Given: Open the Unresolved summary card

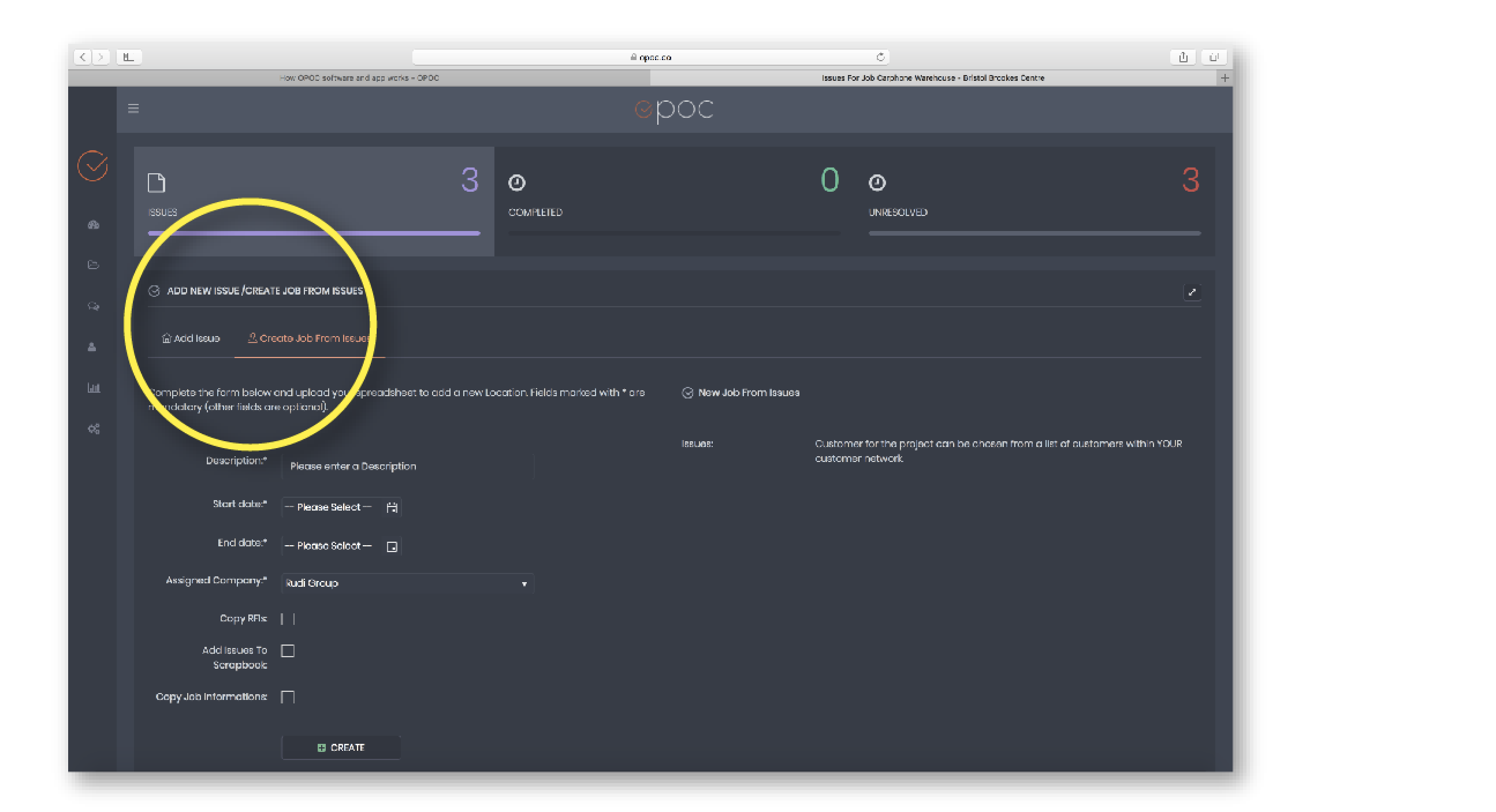Looking at the screenshot, I should coord(1034,201).
